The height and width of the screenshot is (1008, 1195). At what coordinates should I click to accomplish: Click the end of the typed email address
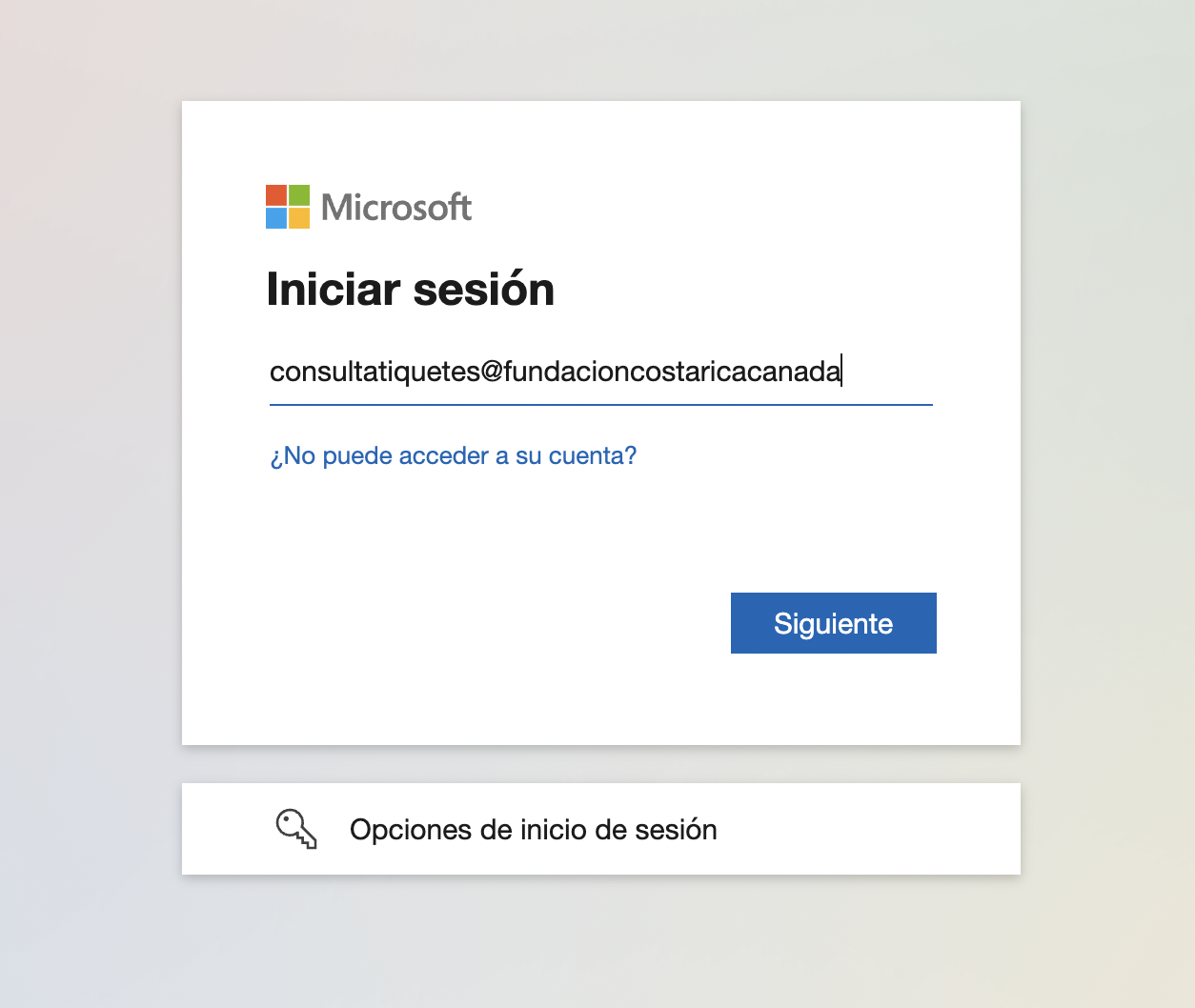click(x=842, y=372)
